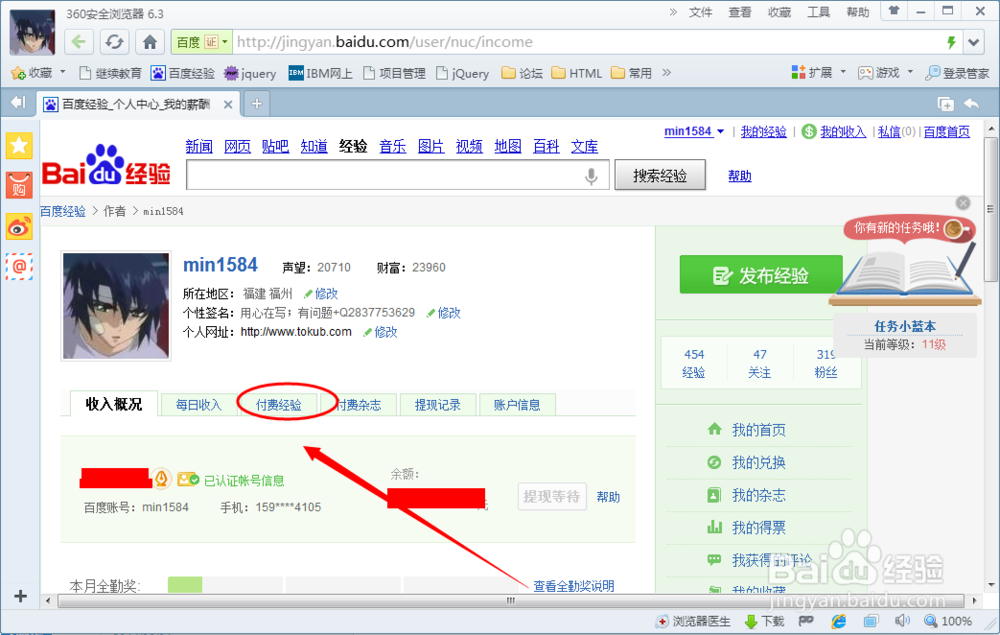Screen dimensions: 1000x635
Task: Expand the 收藏 dropdown arrow
Action: (x=62, y=72)
